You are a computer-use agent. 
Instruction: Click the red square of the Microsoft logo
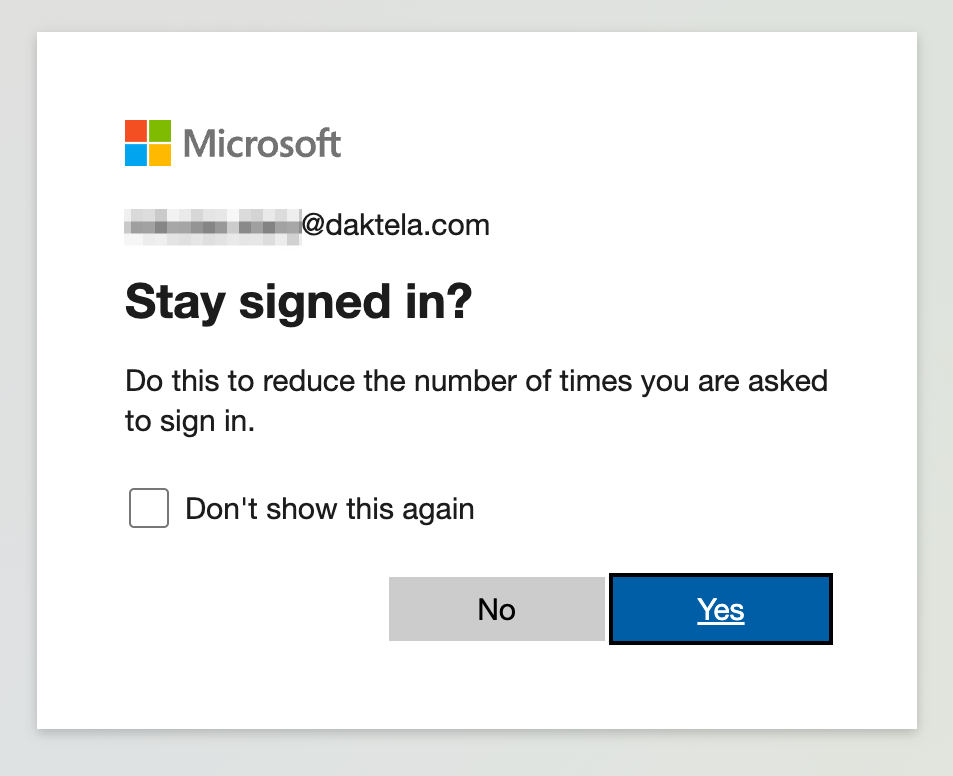136,131
